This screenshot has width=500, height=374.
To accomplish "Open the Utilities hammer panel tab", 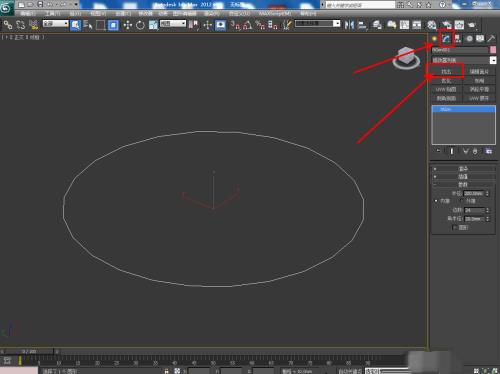I will tap(491, 39).
